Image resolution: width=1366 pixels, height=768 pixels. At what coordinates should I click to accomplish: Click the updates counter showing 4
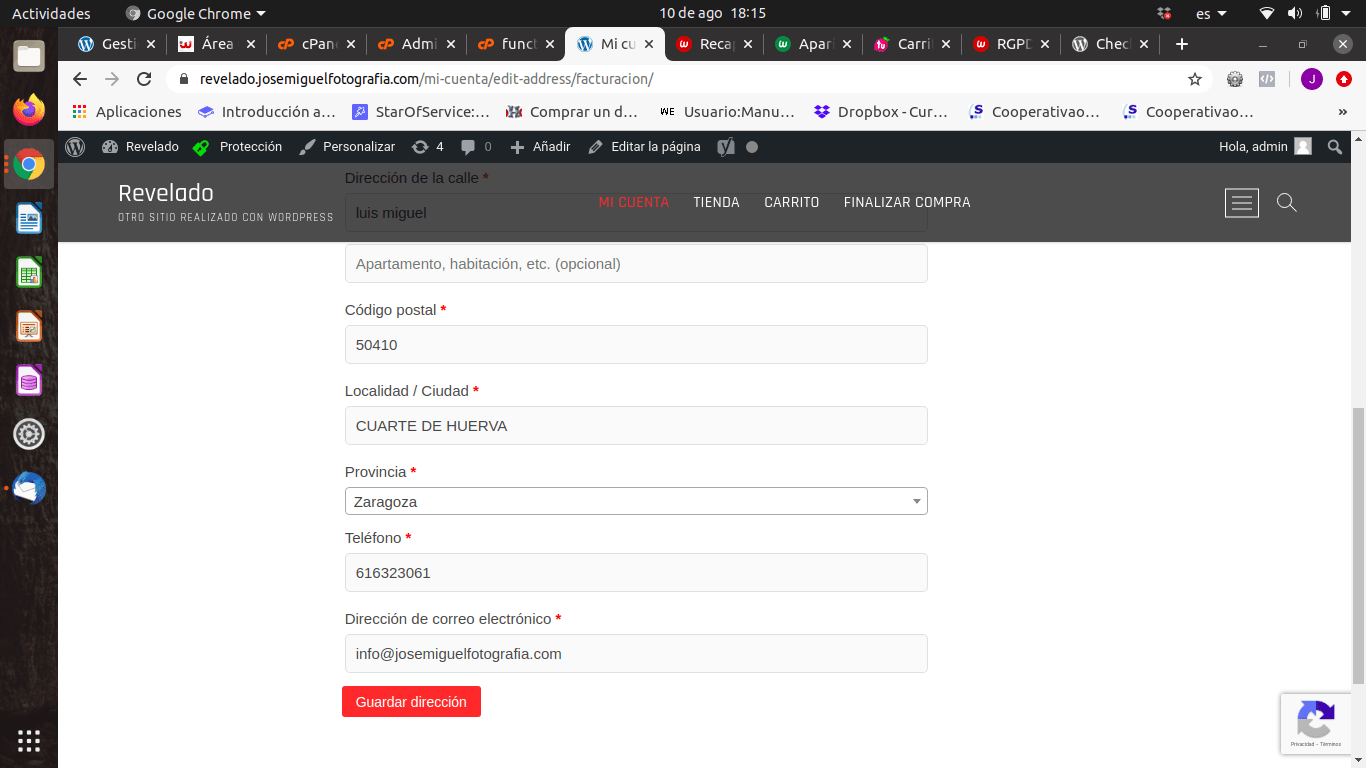[x=428, y=147]
